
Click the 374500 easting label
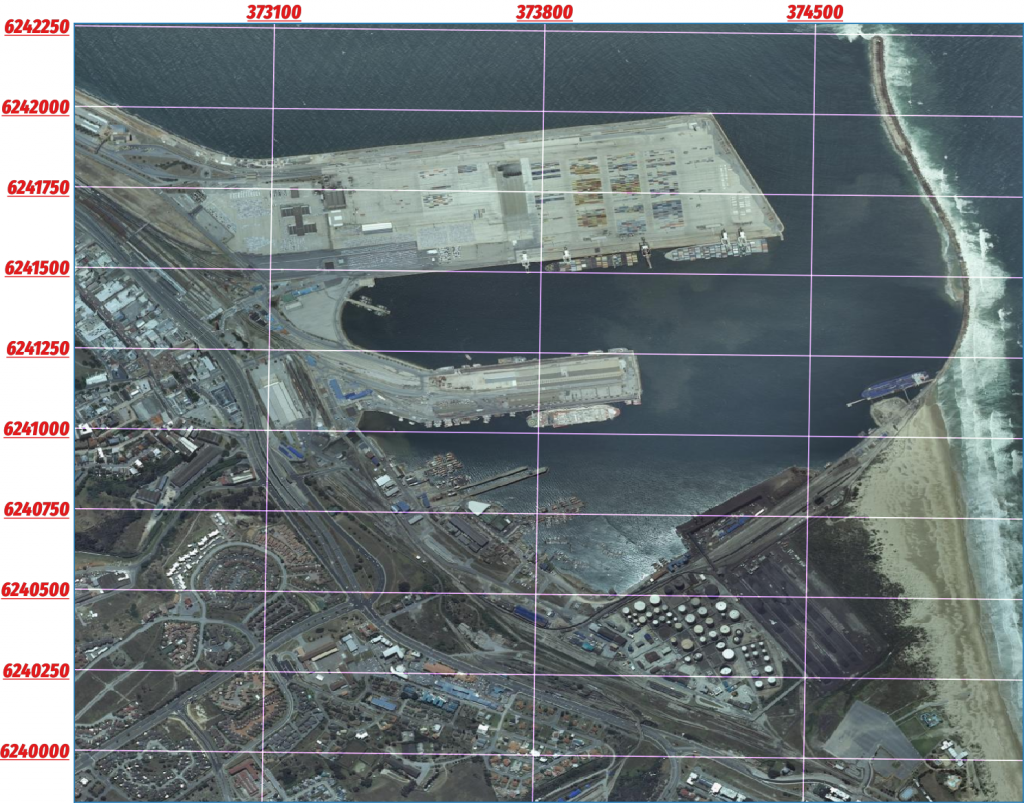815,12
